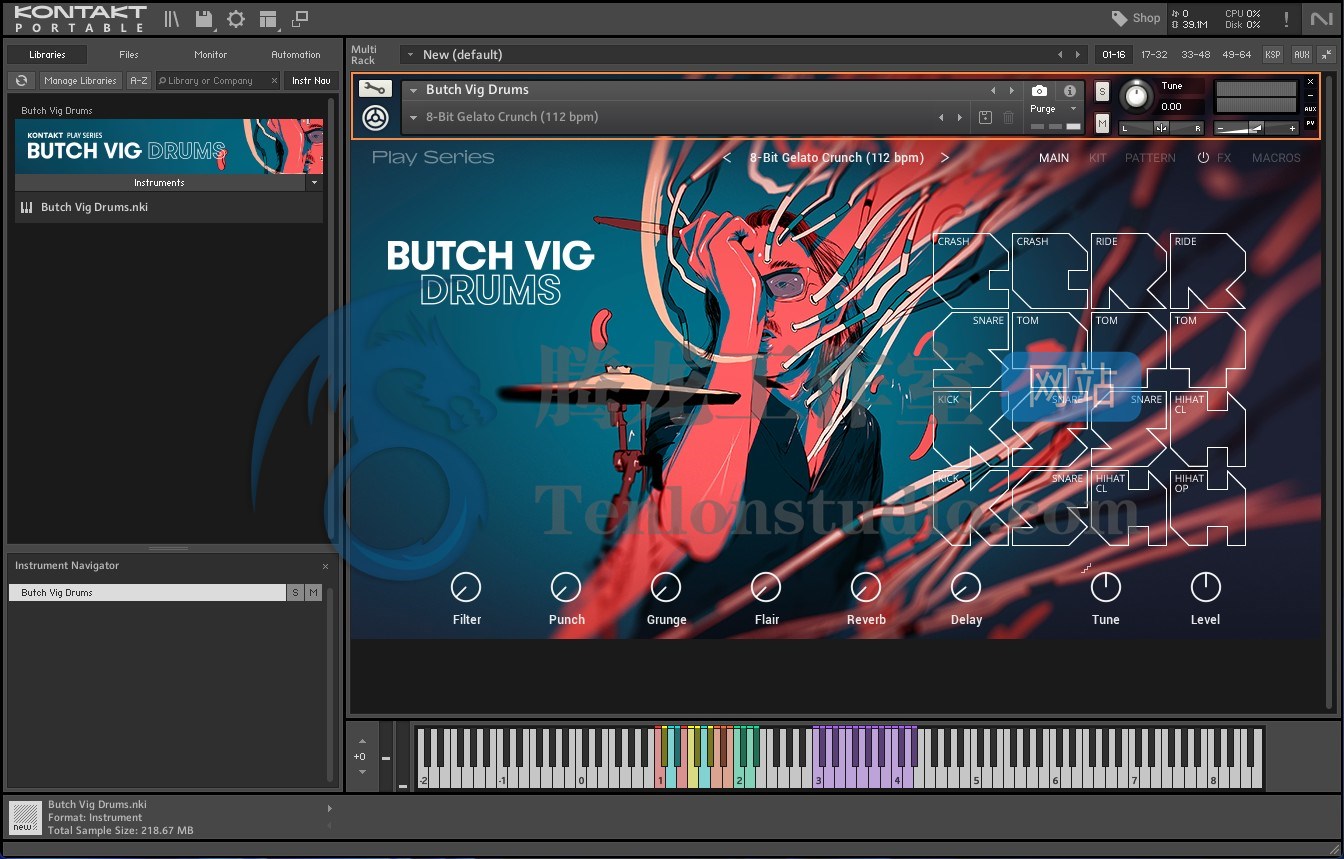1344x859 pixels.
Task: Load the previous instrument arrow for Butch Vig Drums
Action: click(x=993, y=90)
